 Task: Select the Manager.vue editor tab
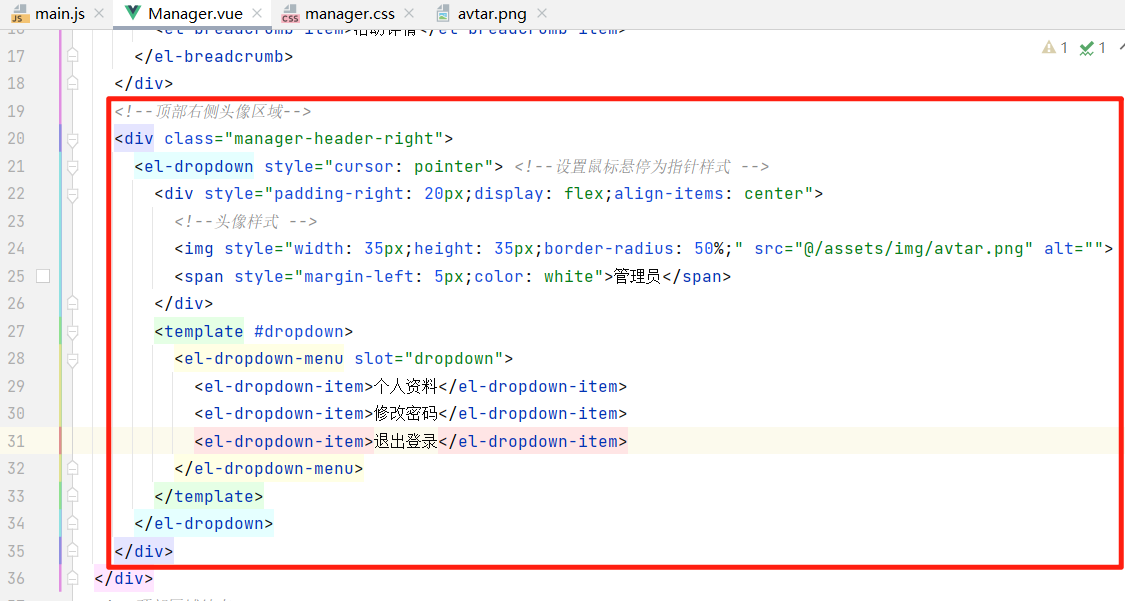(x=195, y=14)
